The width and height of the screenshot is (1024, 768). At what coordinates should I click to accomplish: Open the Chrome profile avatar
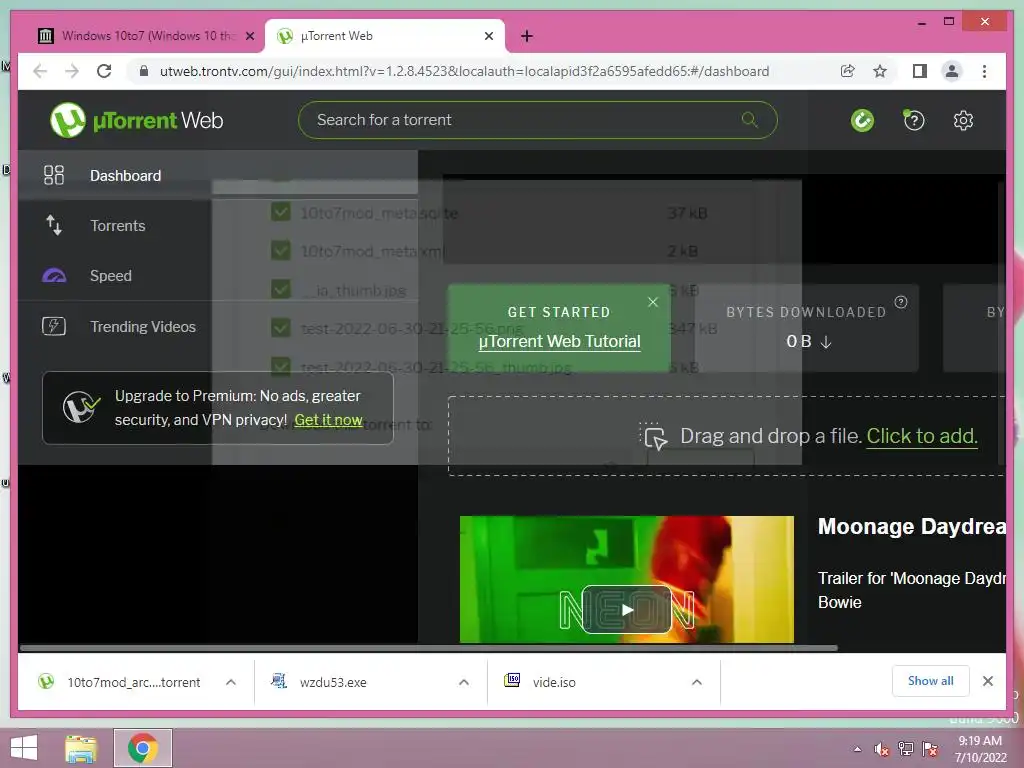point(952,71)
